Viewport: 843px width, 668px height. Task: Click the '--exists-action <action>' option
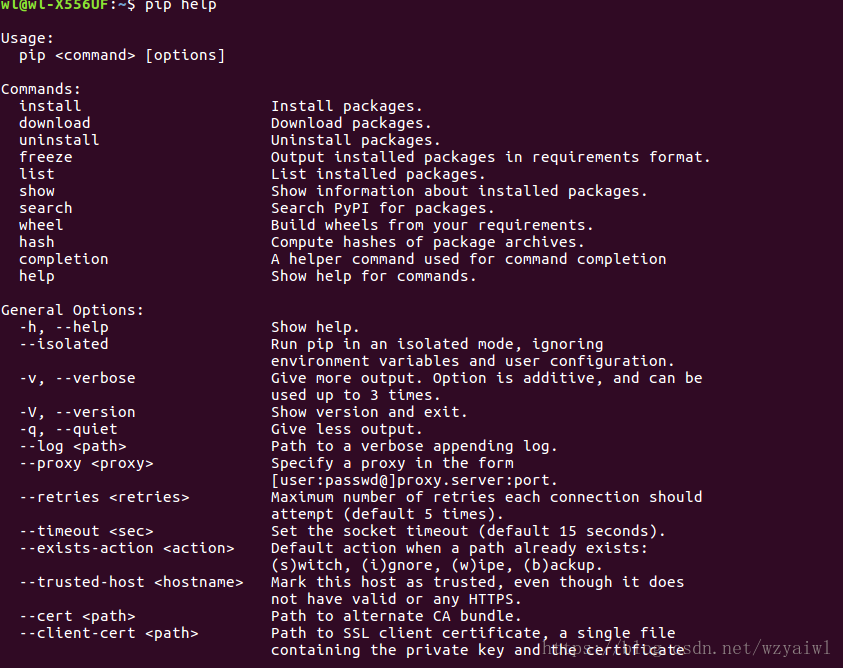[127, 549]
